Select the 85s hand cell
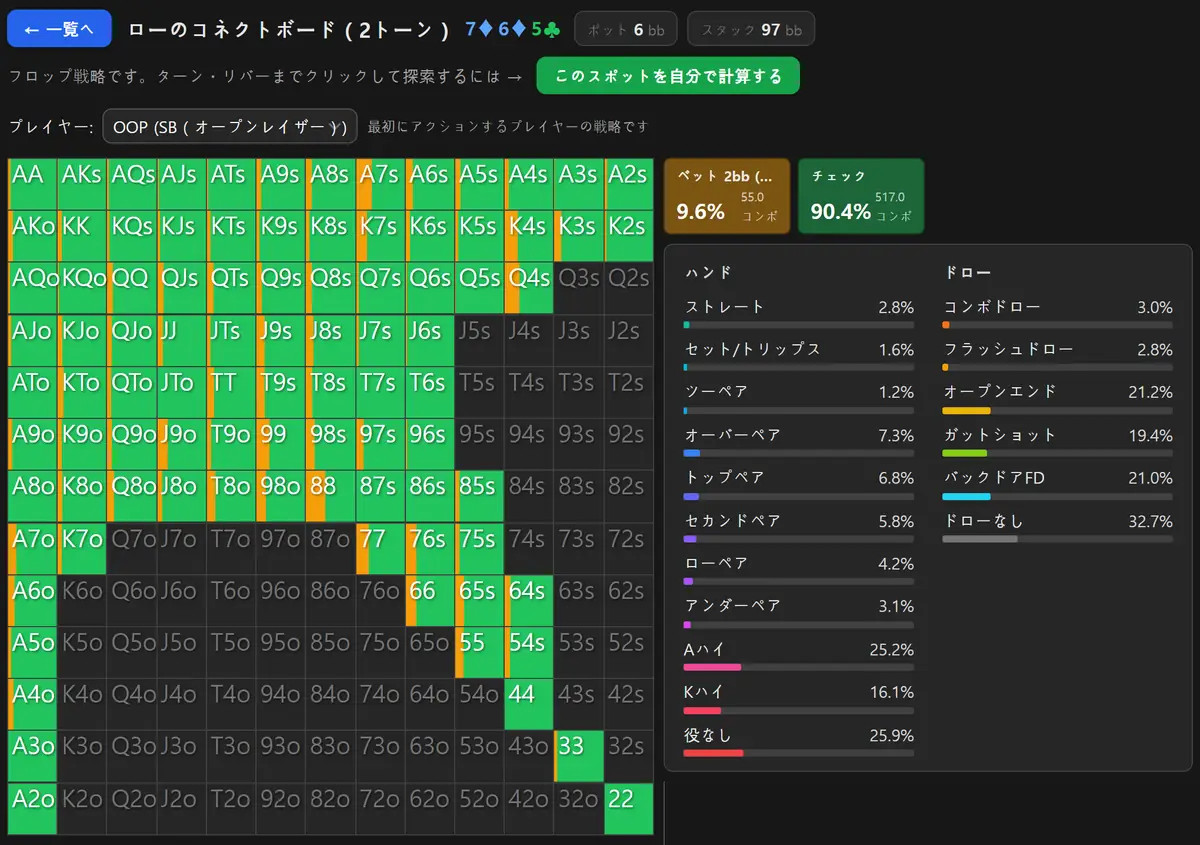 [x=480, y=497]
